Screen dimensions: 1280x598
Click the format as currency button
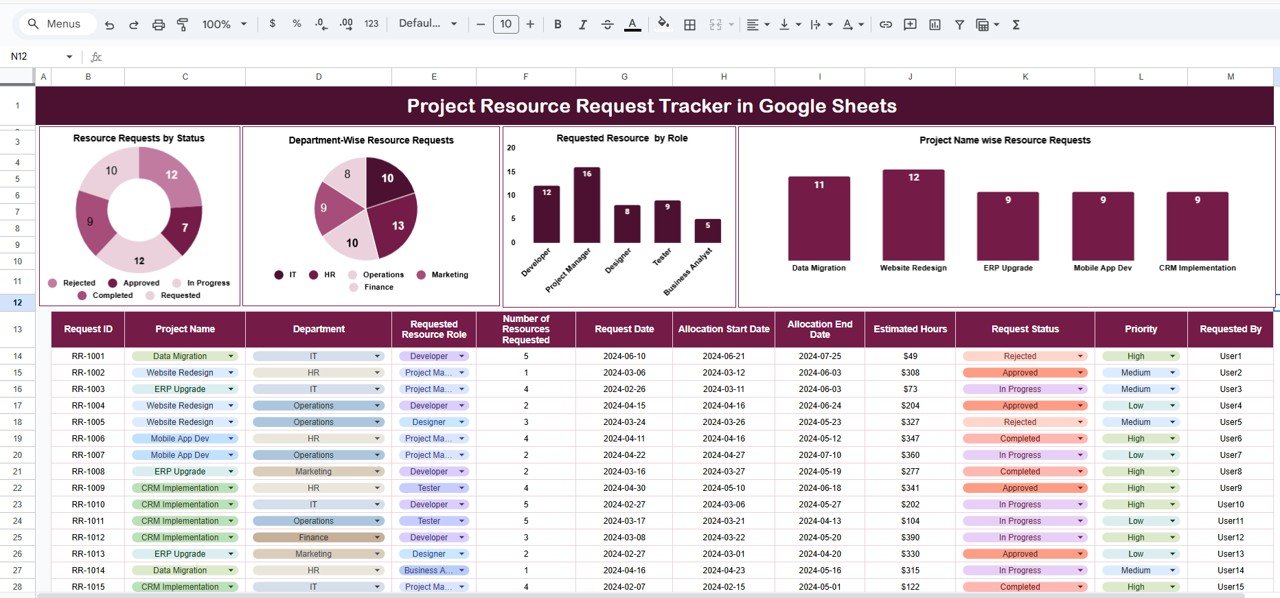(x=273, y=24)
